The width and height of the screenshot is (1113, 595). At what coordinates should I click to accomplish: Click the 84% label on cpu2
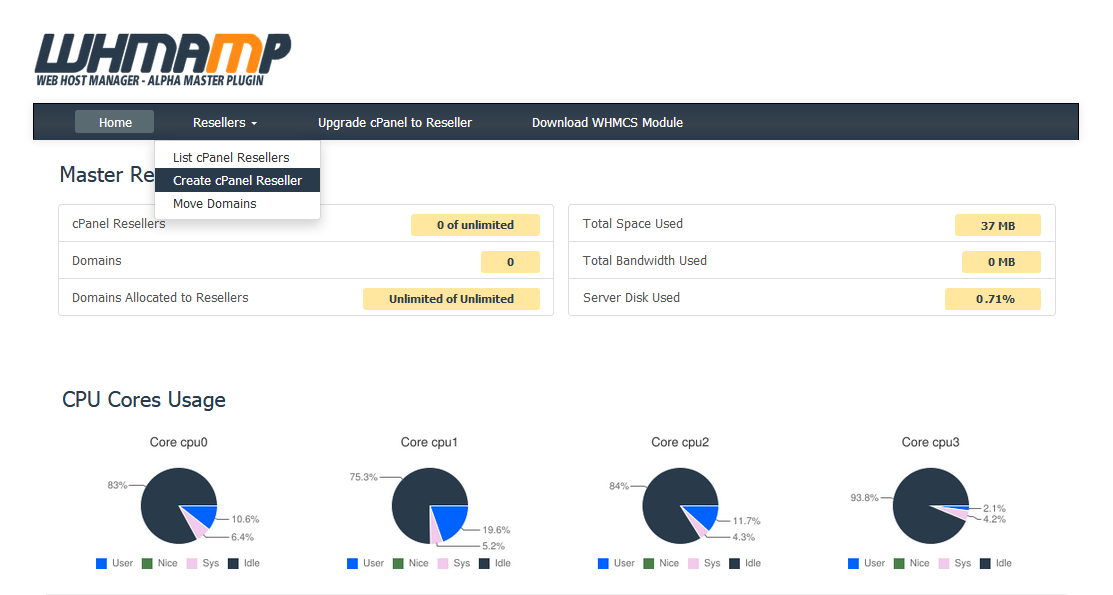pos(619,486)
